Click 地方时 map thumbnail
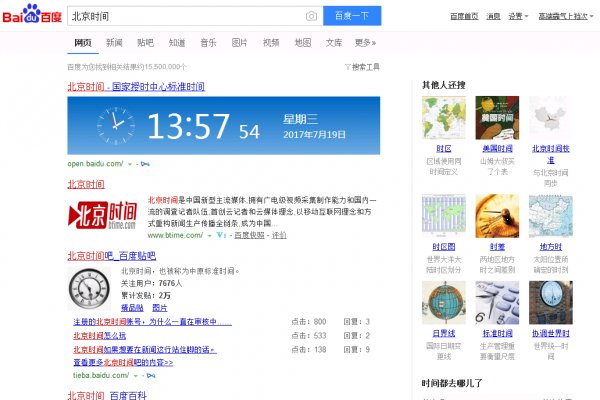The width and height of the screenshot is (600, 400). (551, 216)
